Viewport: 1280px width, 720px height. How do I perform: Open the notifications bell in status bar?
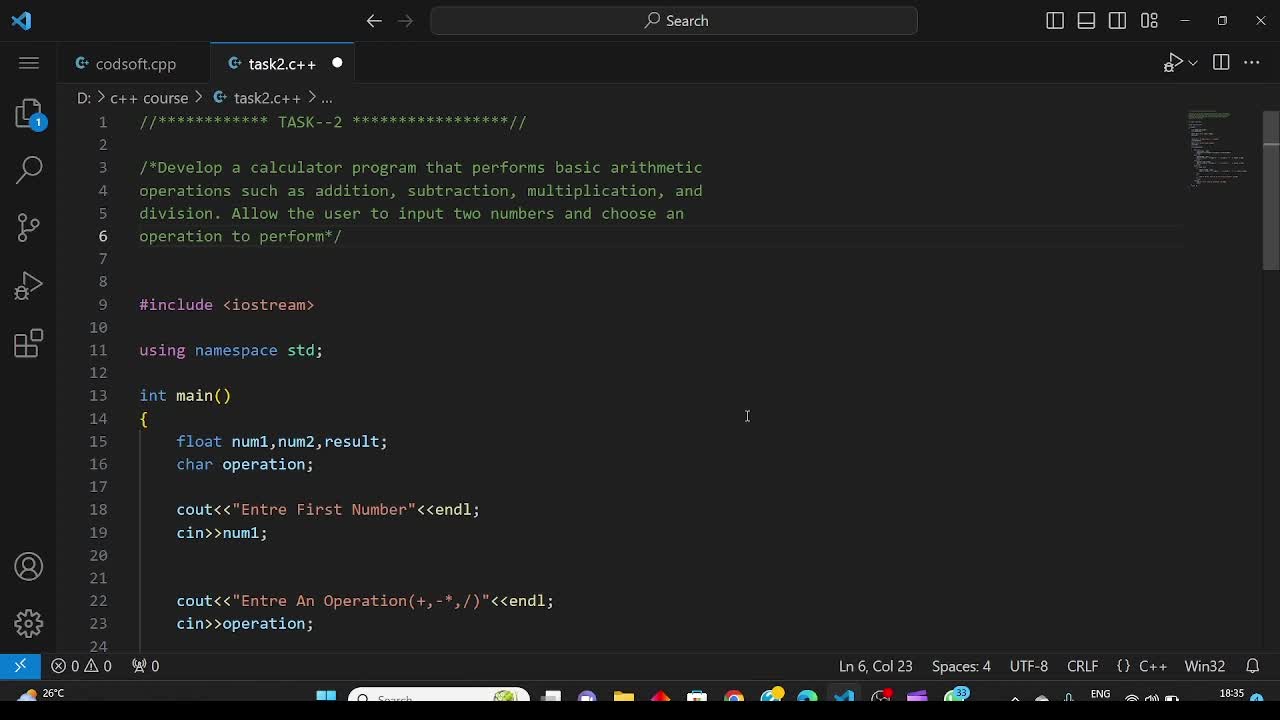[x=1253, y=666]
